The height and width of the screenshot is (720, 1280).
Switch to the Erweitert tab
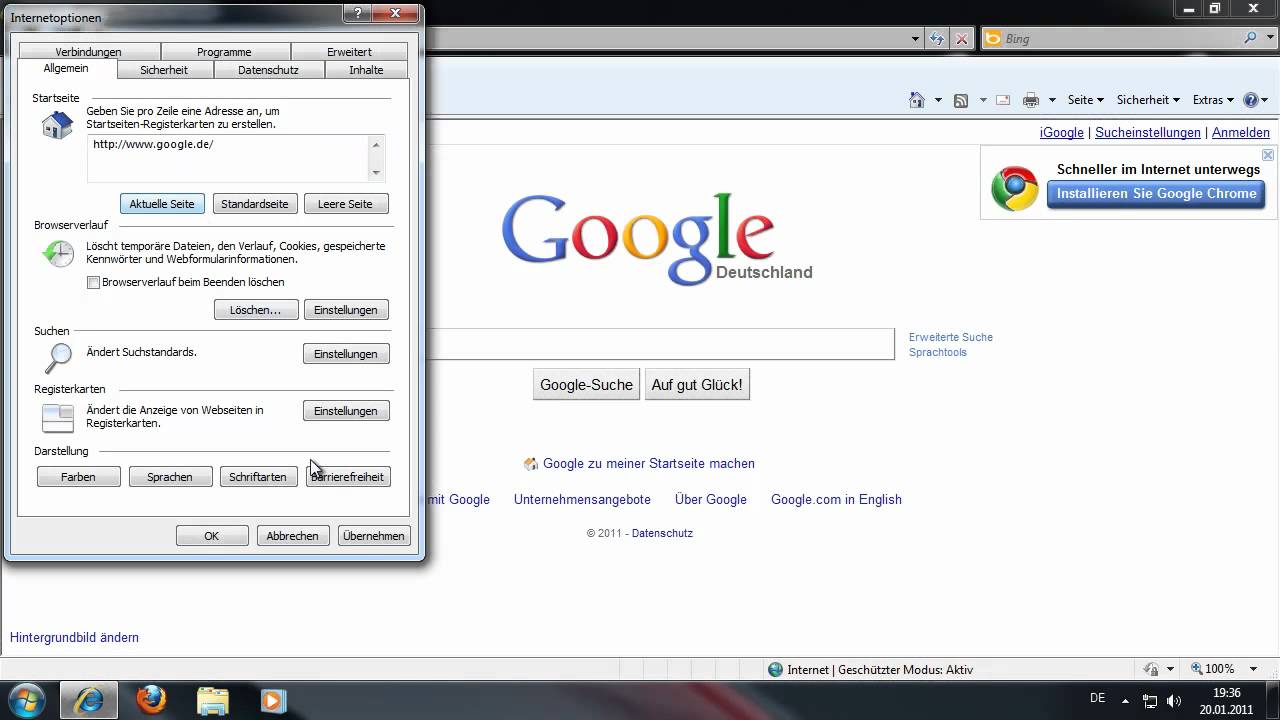pos(349,52)
